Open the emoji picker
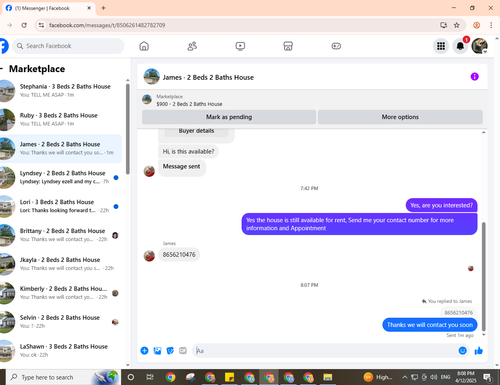This screenshot has height=385, width=500. [463, 351]
